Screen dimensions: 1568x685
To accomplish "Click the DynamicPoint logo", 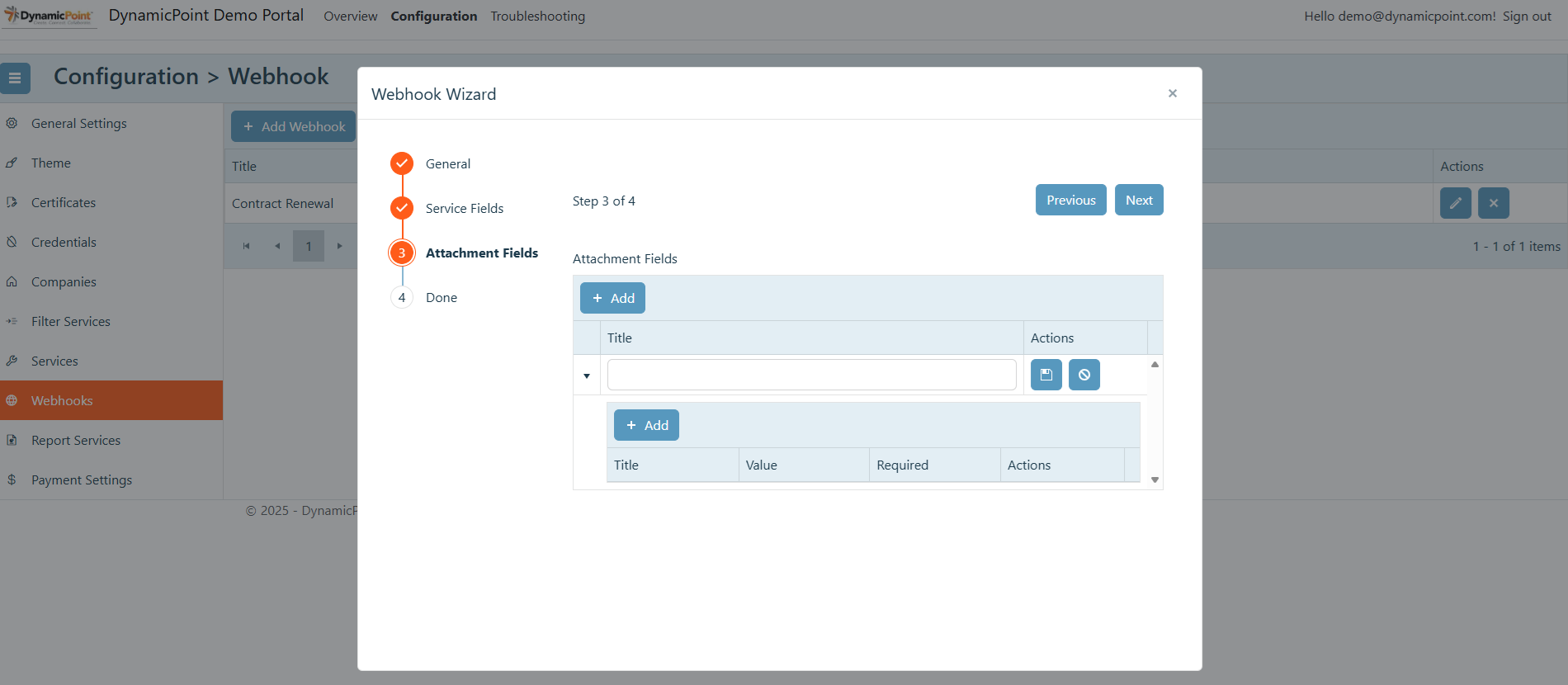I will (x=49, y=16).
